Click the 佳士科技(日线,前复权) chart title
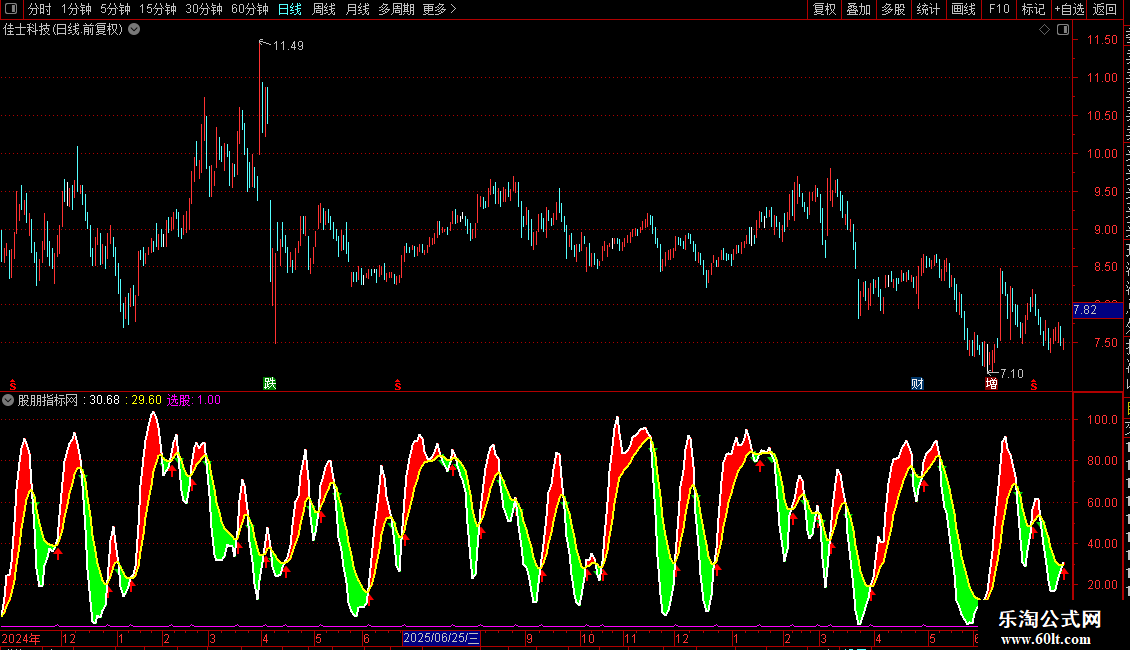Viewport: 1130px width, 650px height. tap(63, 30)
